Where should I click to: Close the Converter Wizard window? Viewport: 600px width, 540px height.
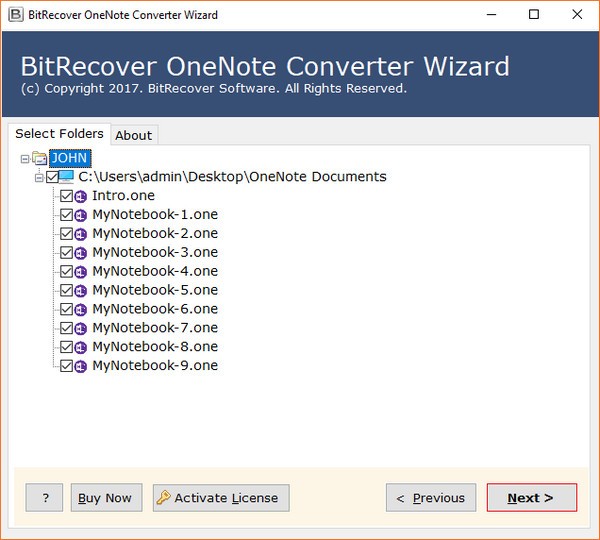click(577, 15)
